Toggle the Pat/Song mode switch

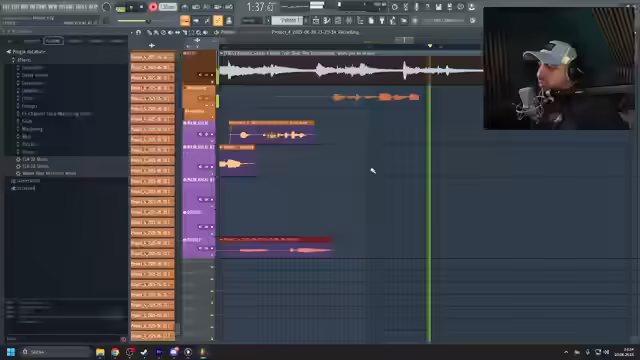(120, 8)
